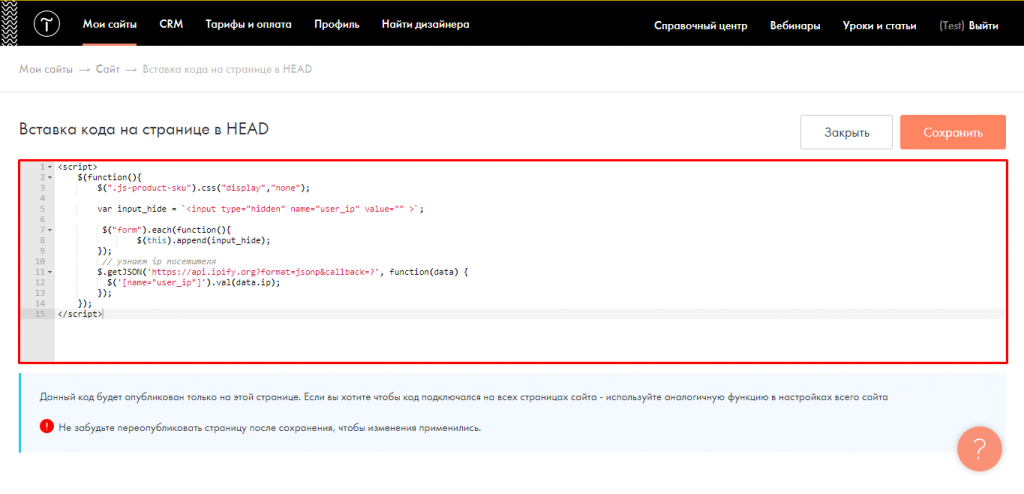Fold the getJSON block on line 11
Image resolution: width=1024 pixels, height=494 pixels.
(x=50, y=272)
